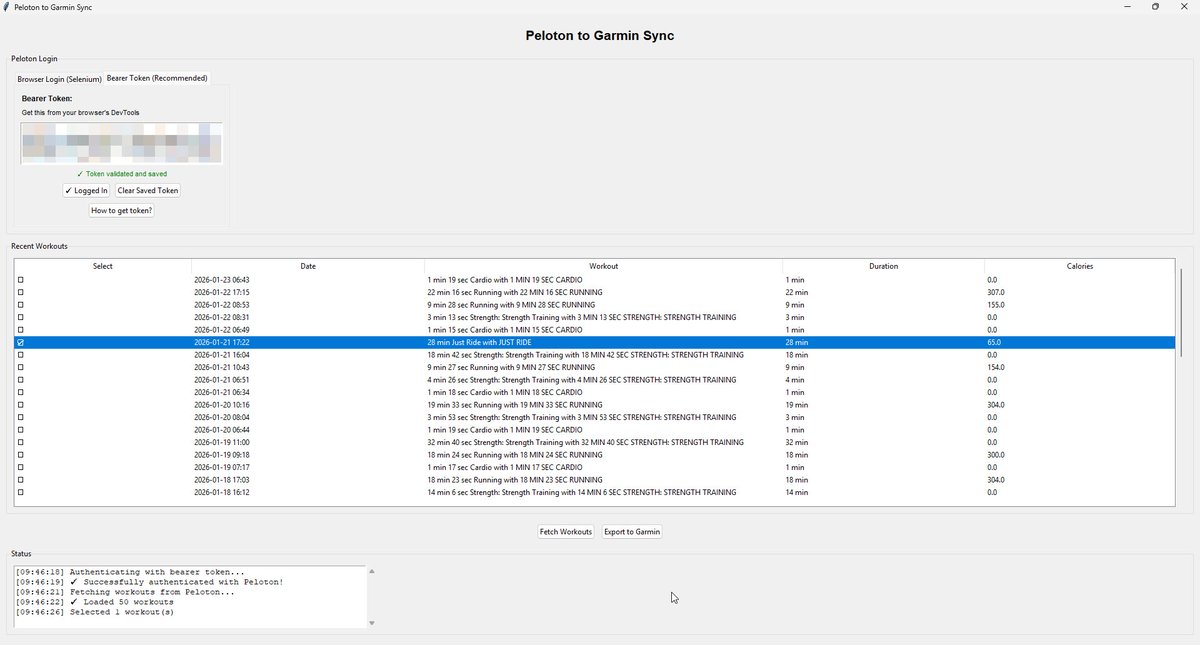Click the 32 min 40 sec Strength workout text
The width and height of the screenshot is (1200, 645).
coord(585,442)
